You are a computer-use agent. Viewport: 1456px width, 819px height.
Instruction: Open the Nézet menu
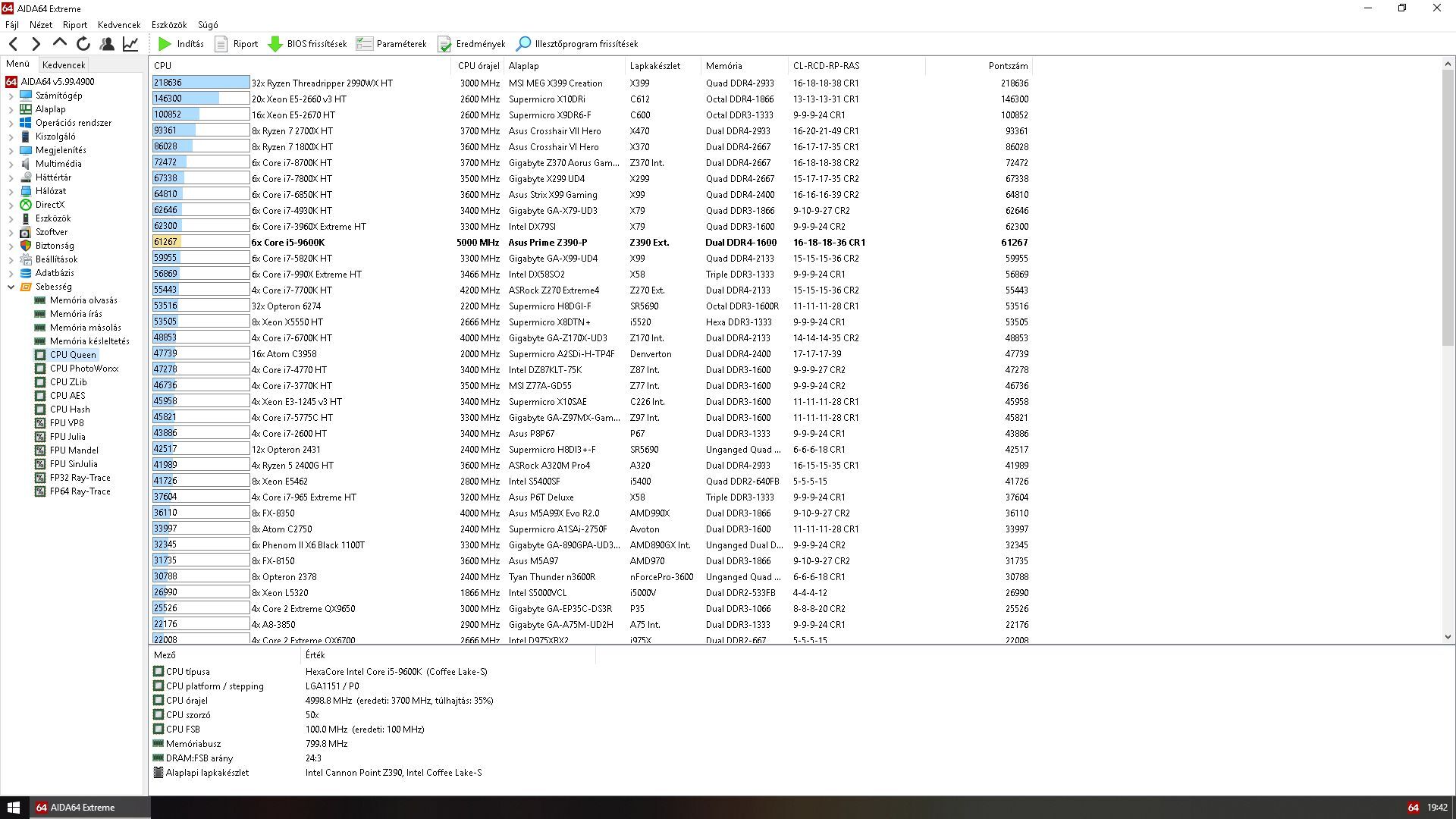(41, 25)
